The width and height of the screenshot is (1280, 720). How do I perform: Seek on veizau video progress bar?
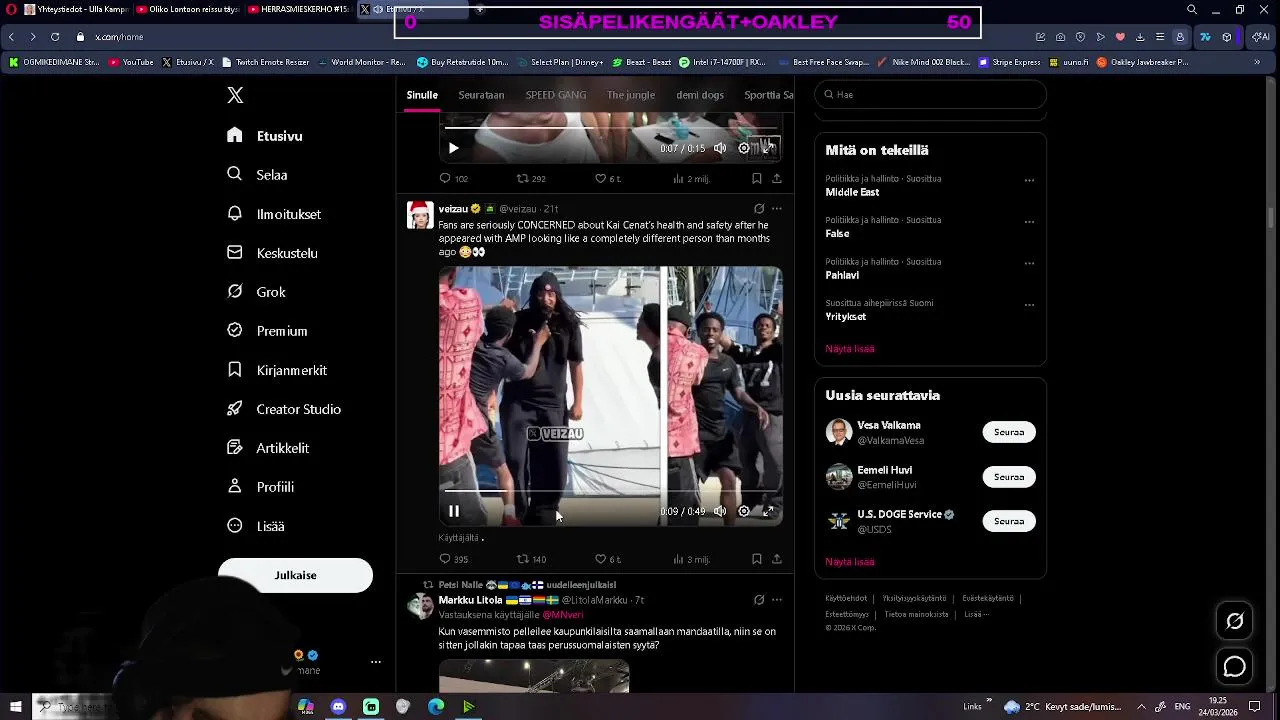click(x=610, y=491)
